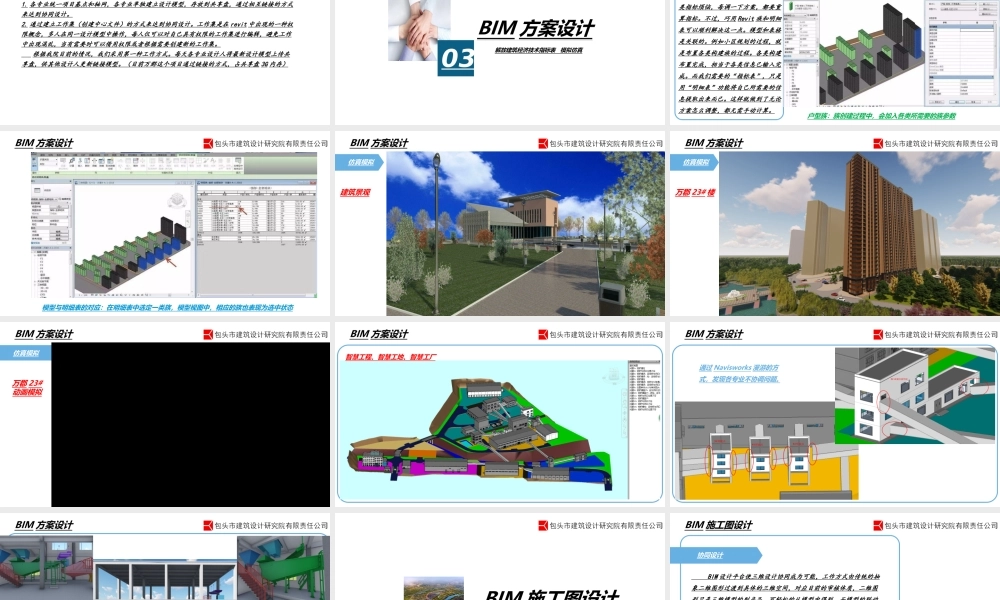Select the 万郡 23#楼 high-rise rendering slide
This screenshot has height=600, width=1000.
point(835,224)
